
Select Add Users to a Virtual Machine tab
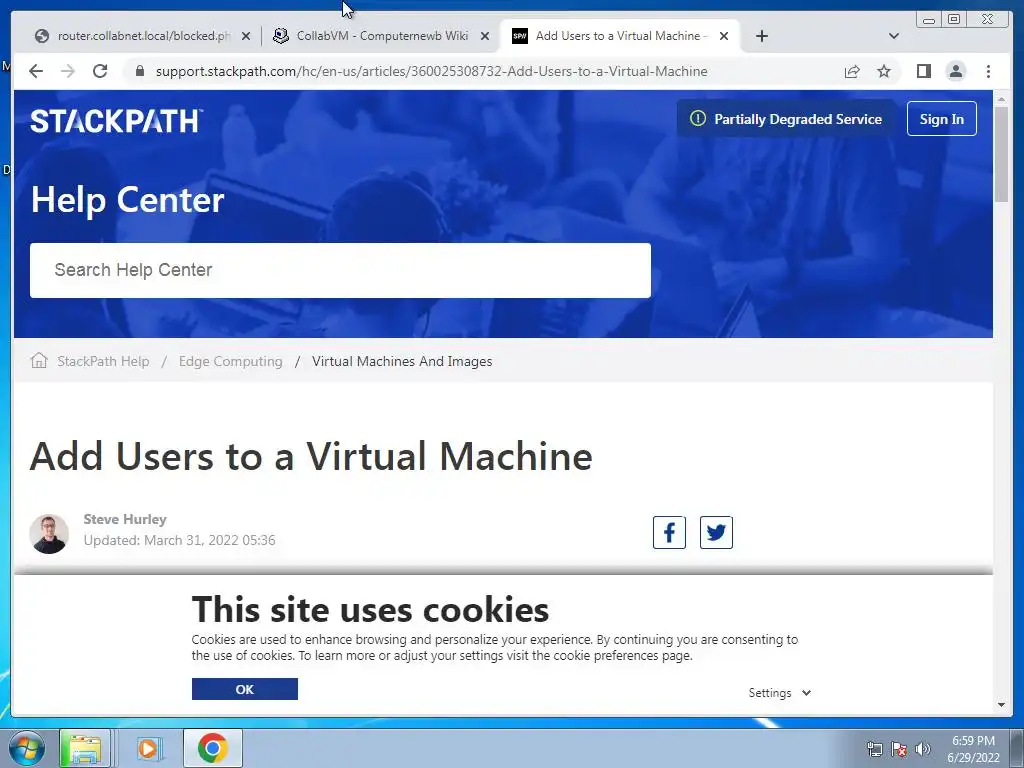pyautogui.click(x=620, y=36)
